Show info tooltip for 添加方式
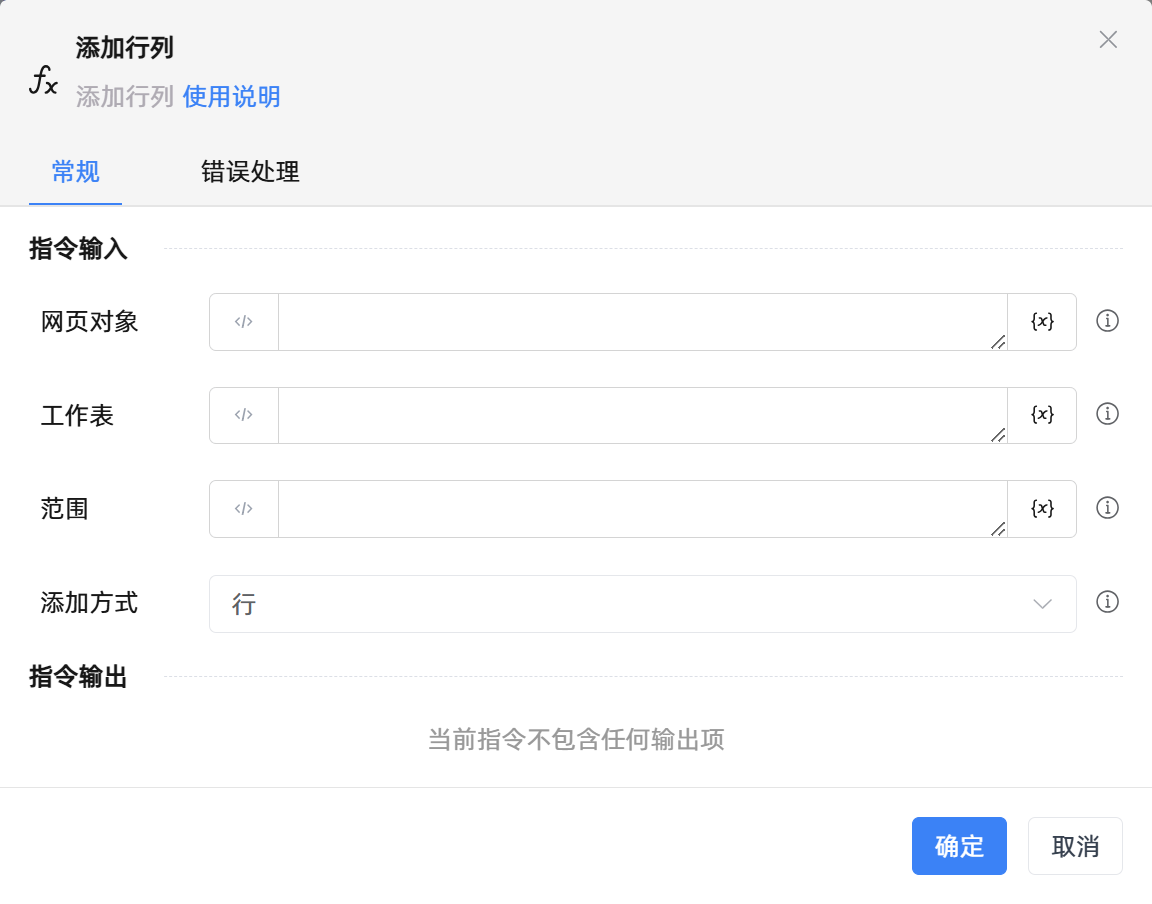Image resolution: width=1152 pixels, height=904 pixels. [1107, 602]
